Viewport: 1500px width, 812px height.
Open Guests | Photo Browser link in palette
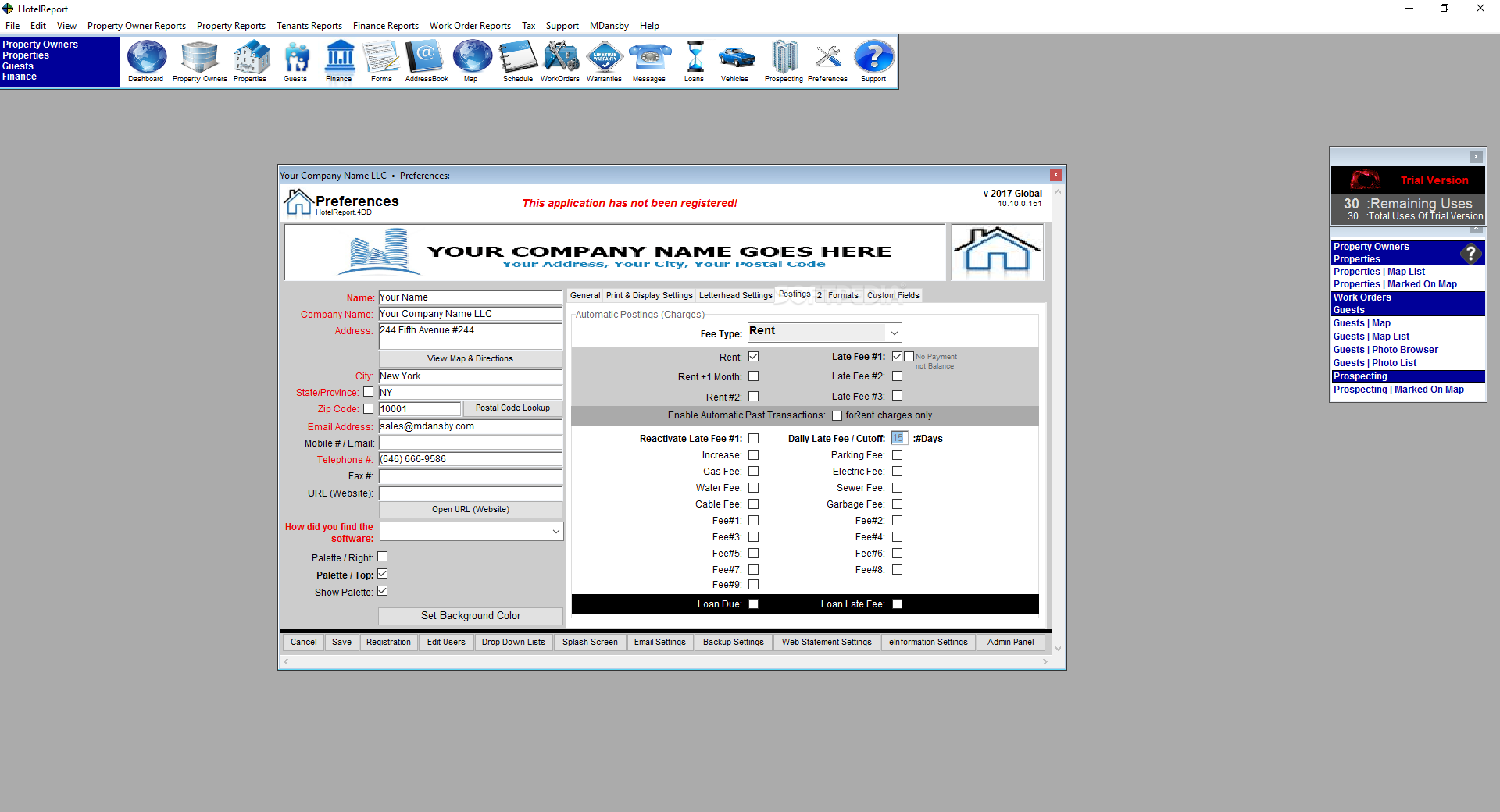coord(1385,350)
